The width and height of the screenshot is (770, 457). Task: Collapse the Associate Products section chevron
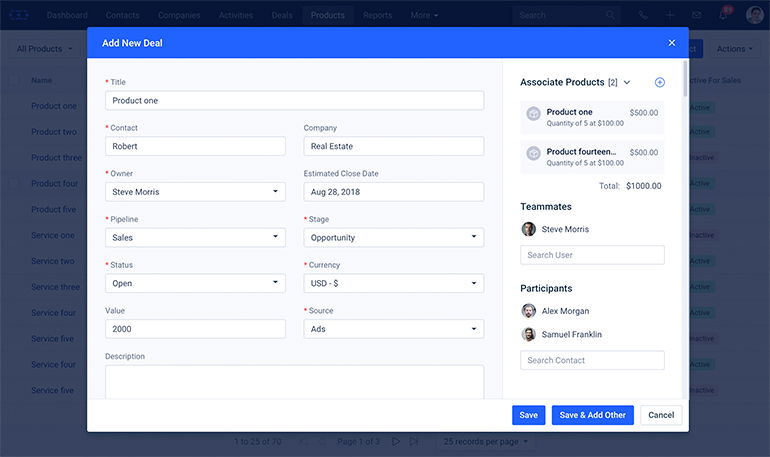coord(627,82)
